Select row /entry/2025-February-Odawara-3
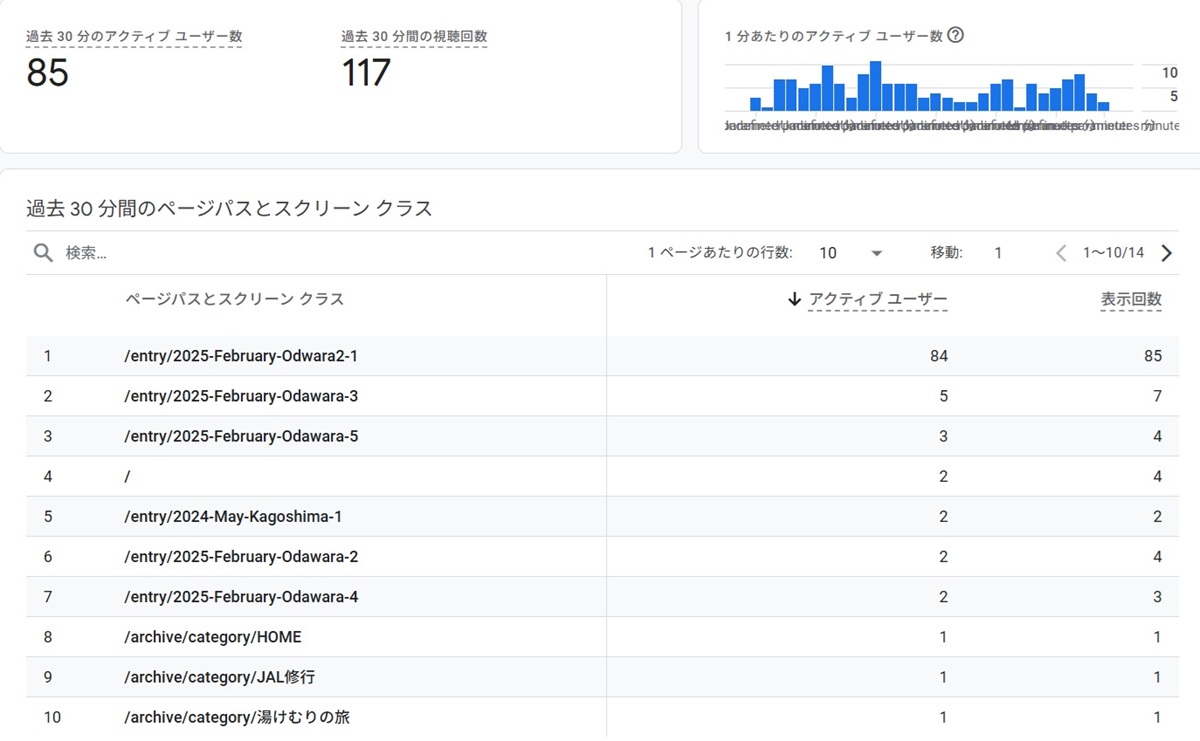 [602, 396]
